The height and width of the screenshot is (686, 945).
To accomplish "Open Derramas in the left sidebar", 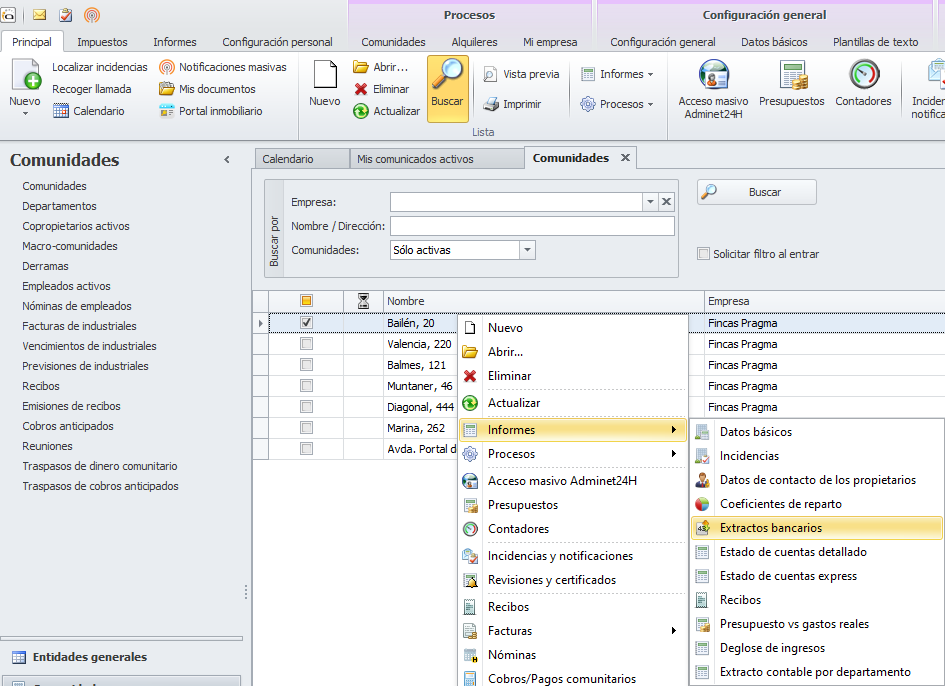I will click(46, 266).
